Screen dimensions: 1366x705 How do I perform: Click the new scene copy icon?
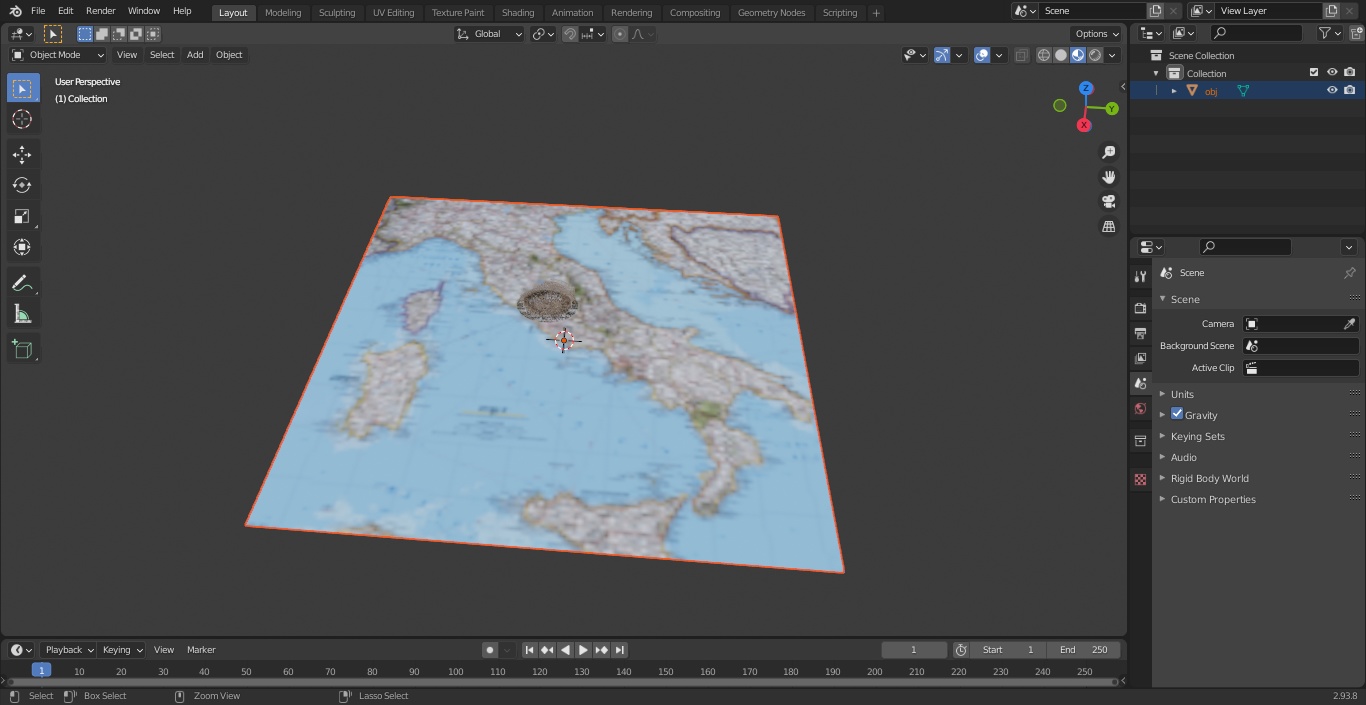coord(1155,11)
